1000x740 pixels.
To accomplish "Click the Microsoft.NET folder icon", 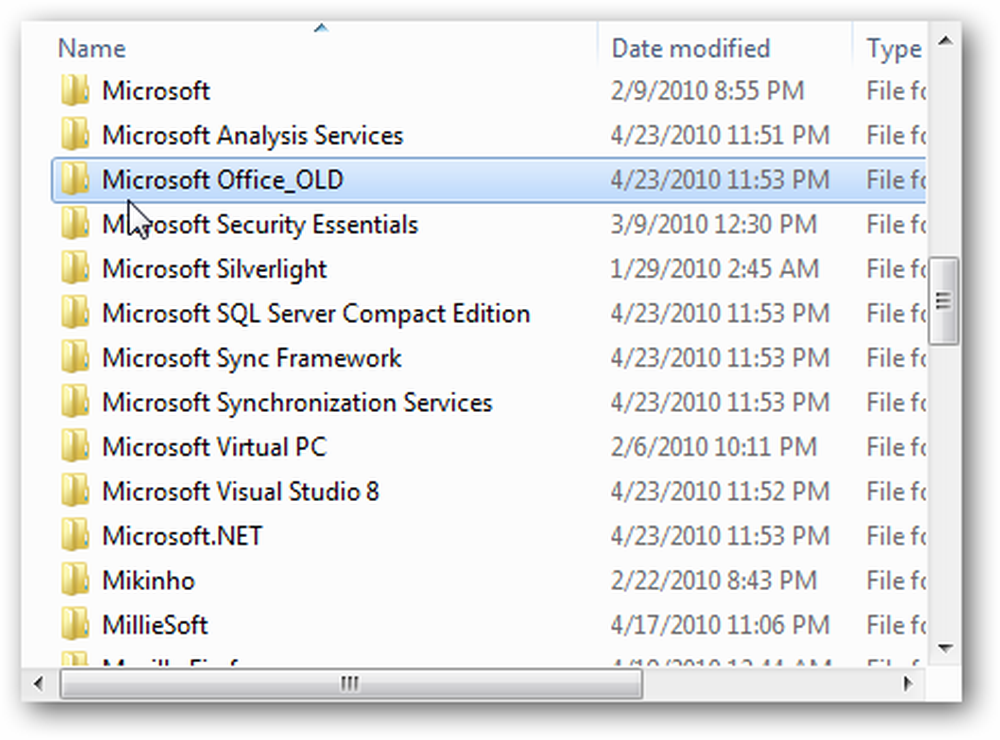I will (75, 536).
